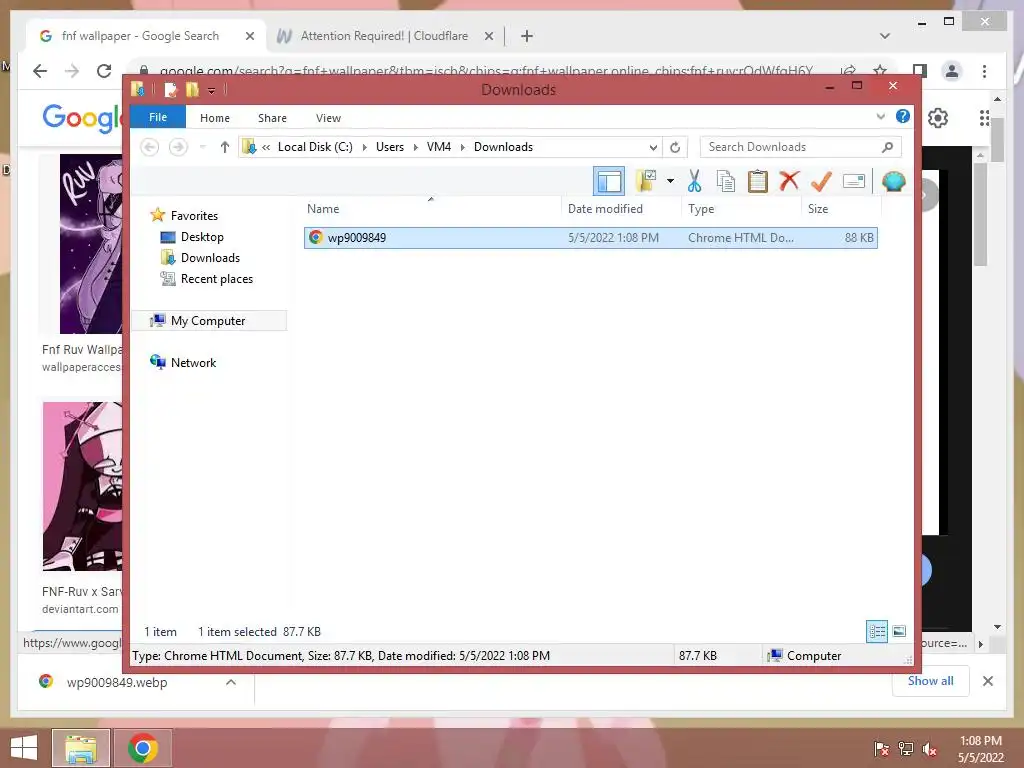Screen dimensions: 1024x768
Task: Close the Chrome downloads bar
Action: point(987,681)
